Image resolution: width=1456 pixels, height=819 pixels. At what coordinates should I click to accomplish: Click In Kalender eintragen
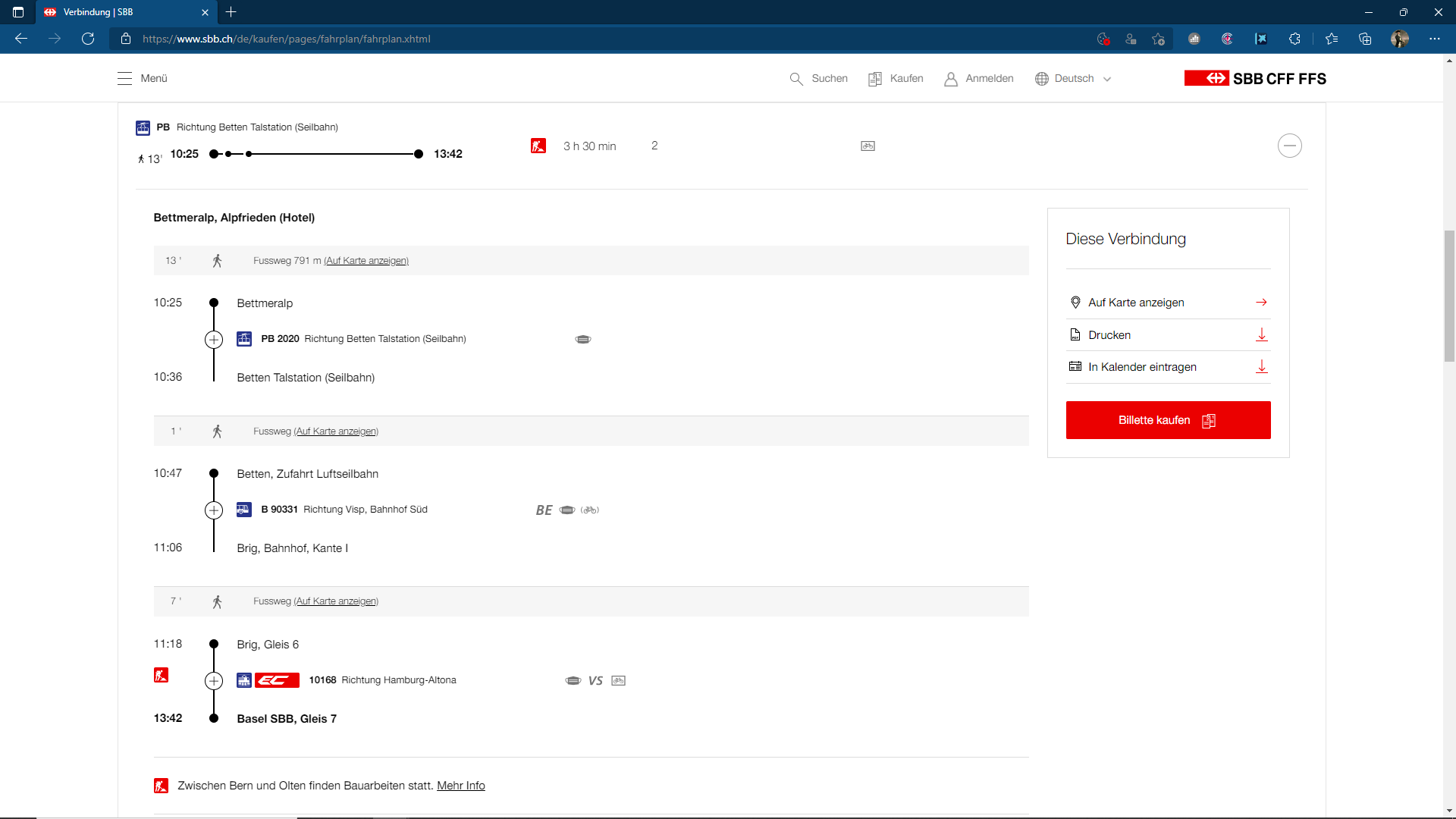coord(1168,367)
